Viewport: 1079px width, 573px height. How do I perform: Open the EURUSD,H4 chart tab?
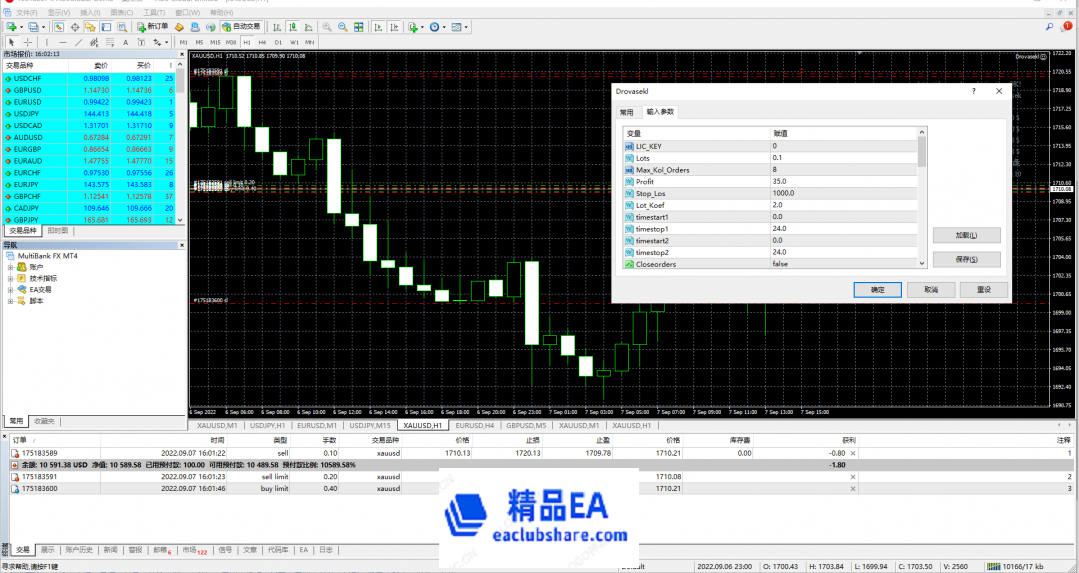click(475, 425)
